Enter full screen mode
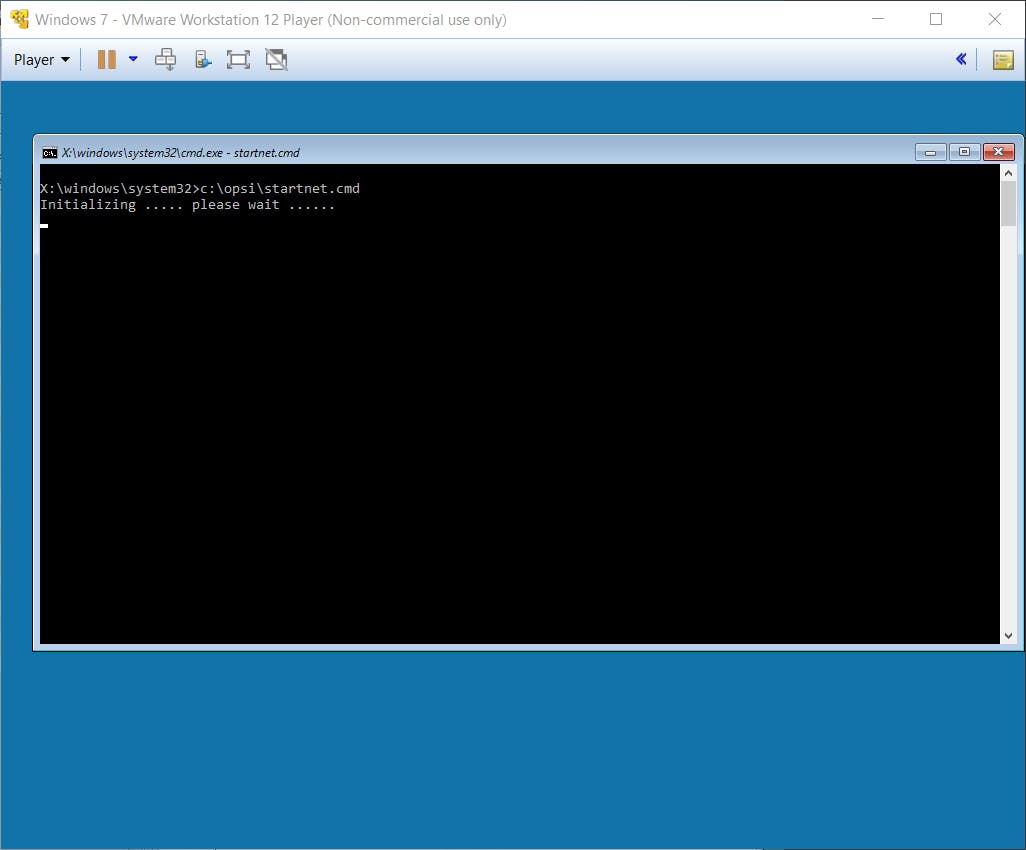The width and height of the screenshot is (1026, 850). point(238,60)
